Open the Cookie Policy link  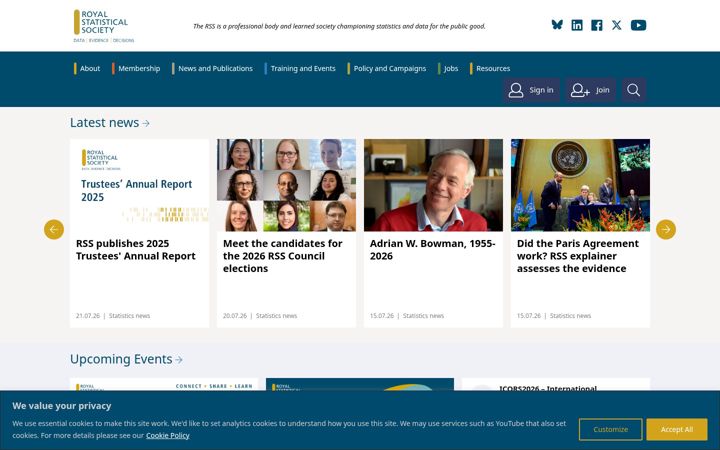coord(168,435)
